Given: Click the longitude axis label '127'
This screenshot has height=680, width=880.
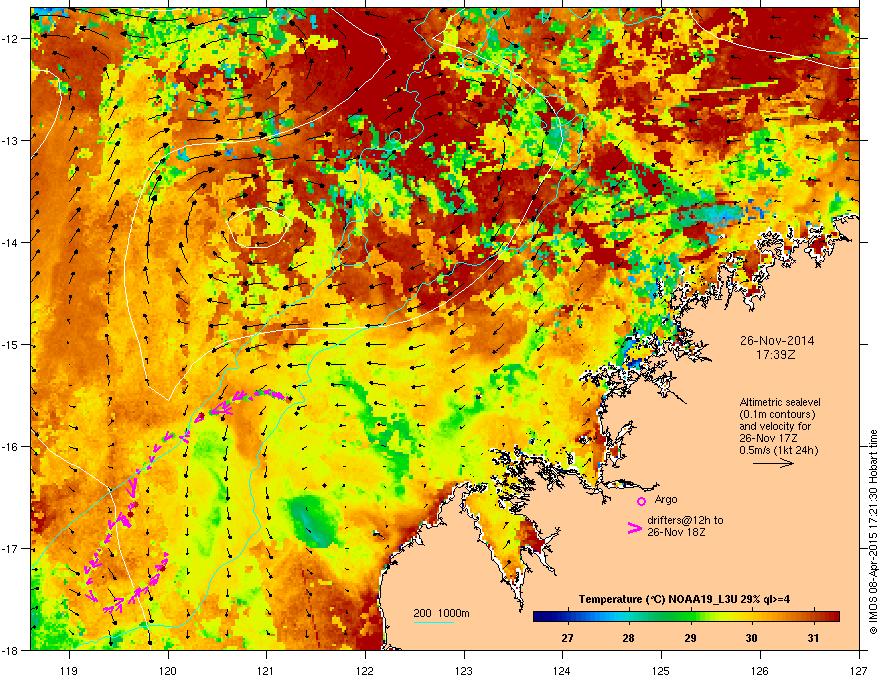Looking at the screenshot, I should [859, 671].
